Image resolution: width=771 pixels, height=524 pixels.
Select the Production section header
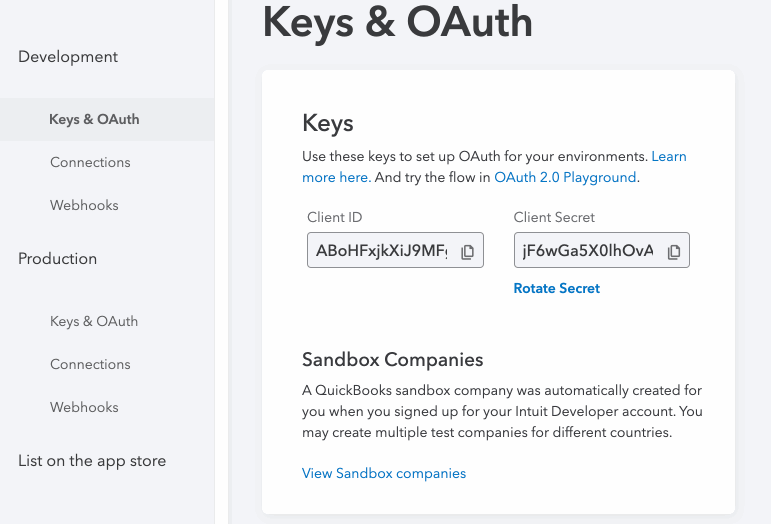[x=58, y=258]
